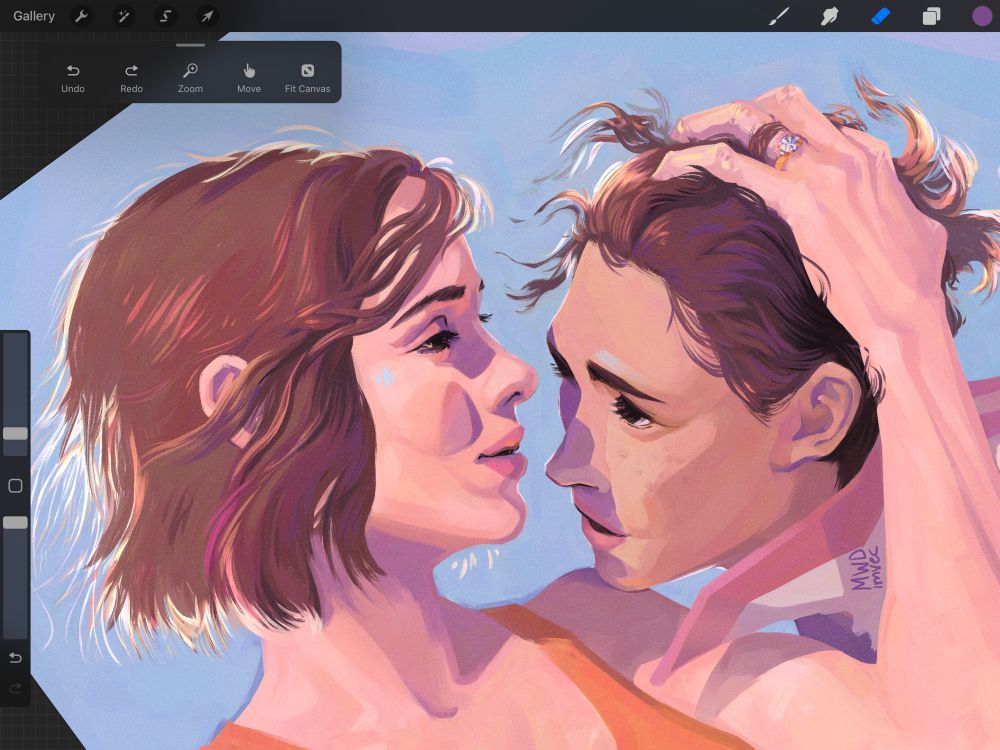This screenshot has width=1000, height=750.
Task: Activate the Transform arrow tool
Action: pyautogui.click(x=207, y=16)
